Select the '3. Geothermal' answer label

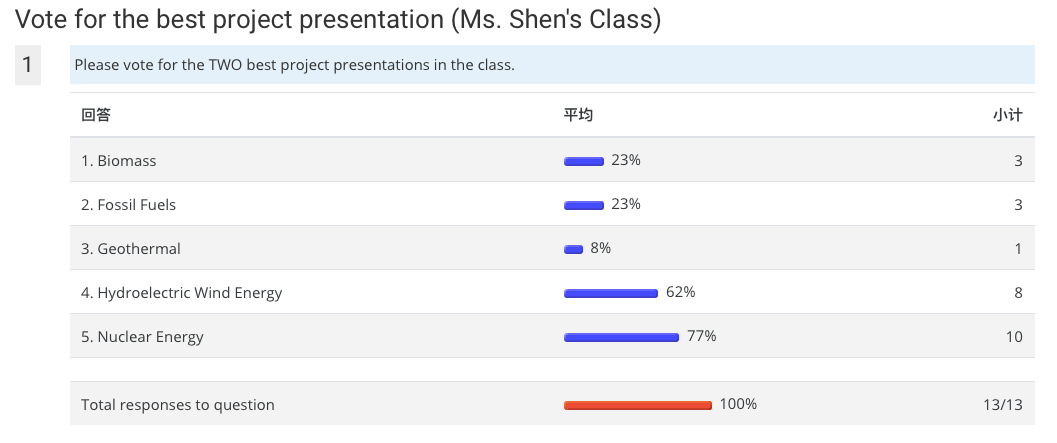[131, 249]
